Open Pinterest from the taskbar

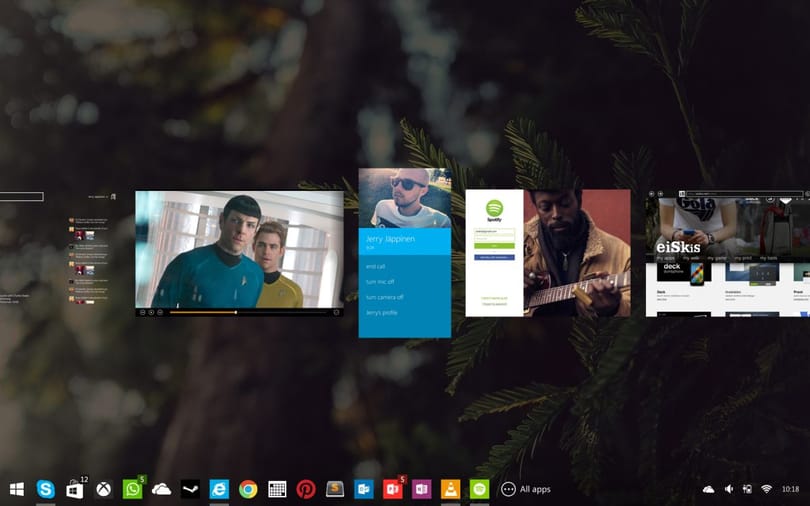click(x=306, y=489)
